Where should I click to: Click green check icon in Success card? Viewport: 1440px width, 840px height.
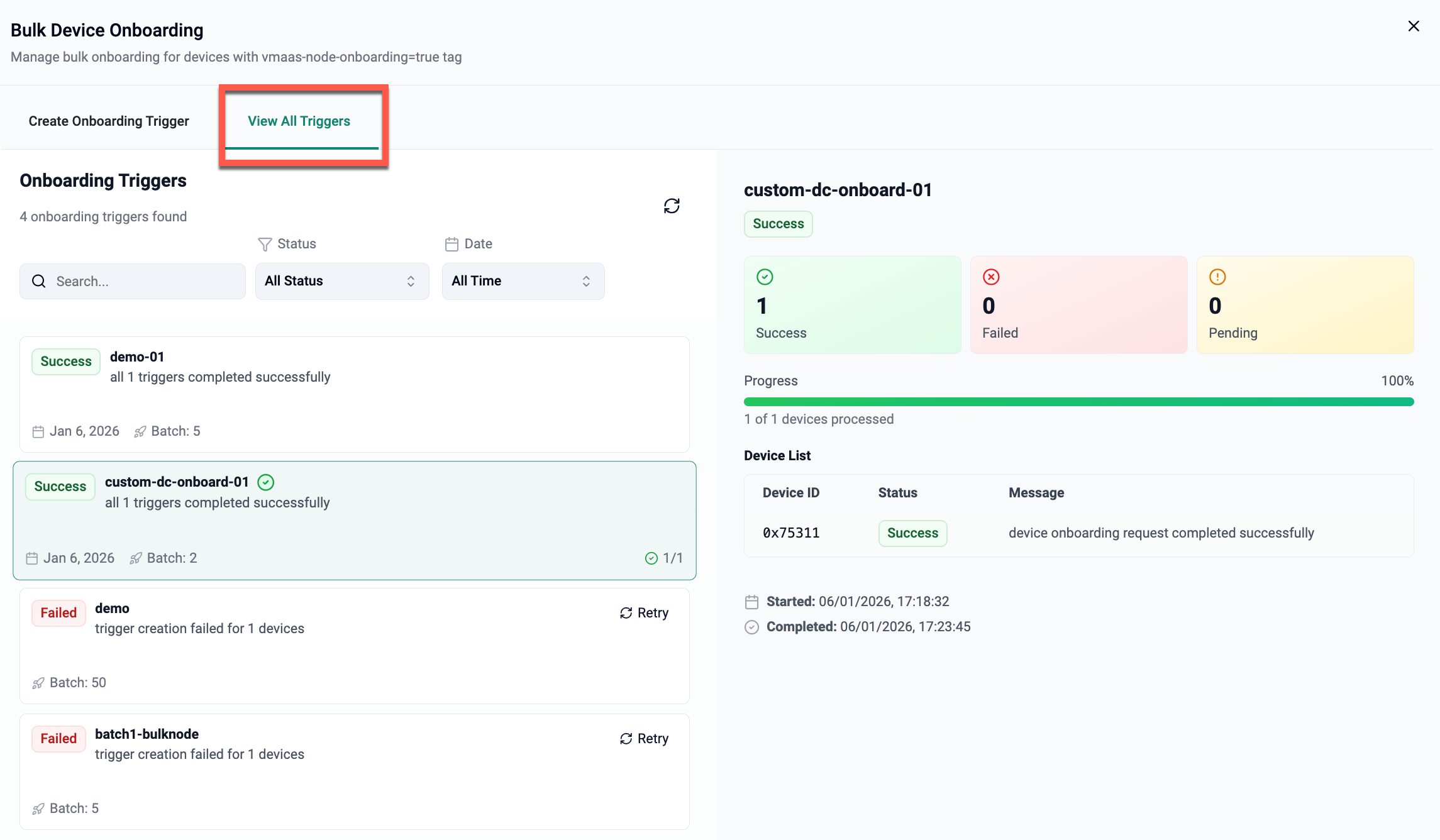(x=765, y=277)
